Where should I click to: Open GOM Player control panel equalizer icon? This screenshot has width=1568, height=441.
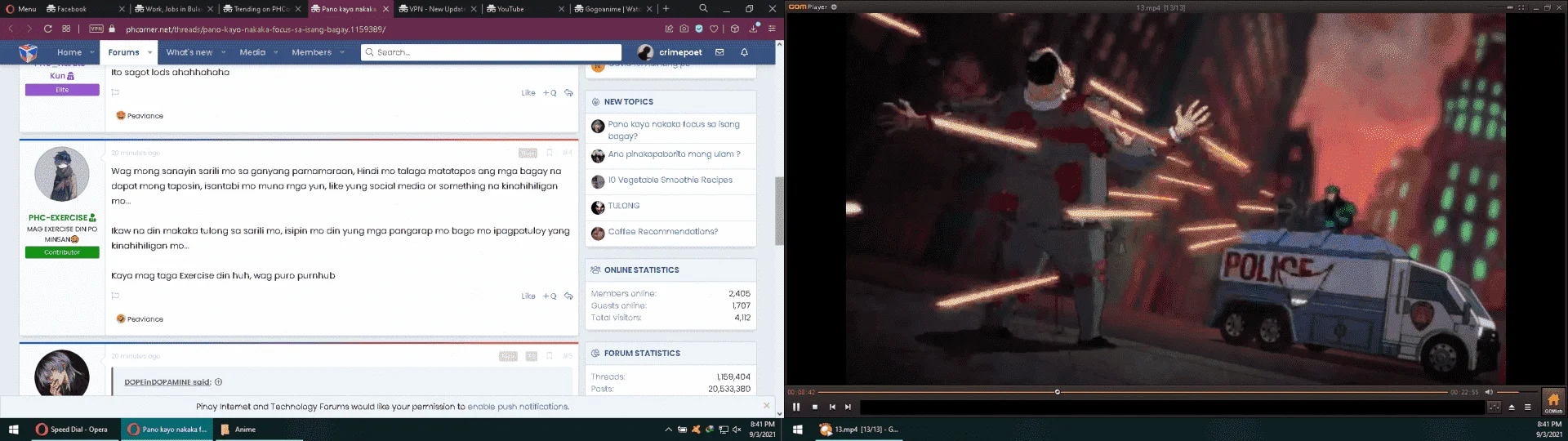[1494, 407]
